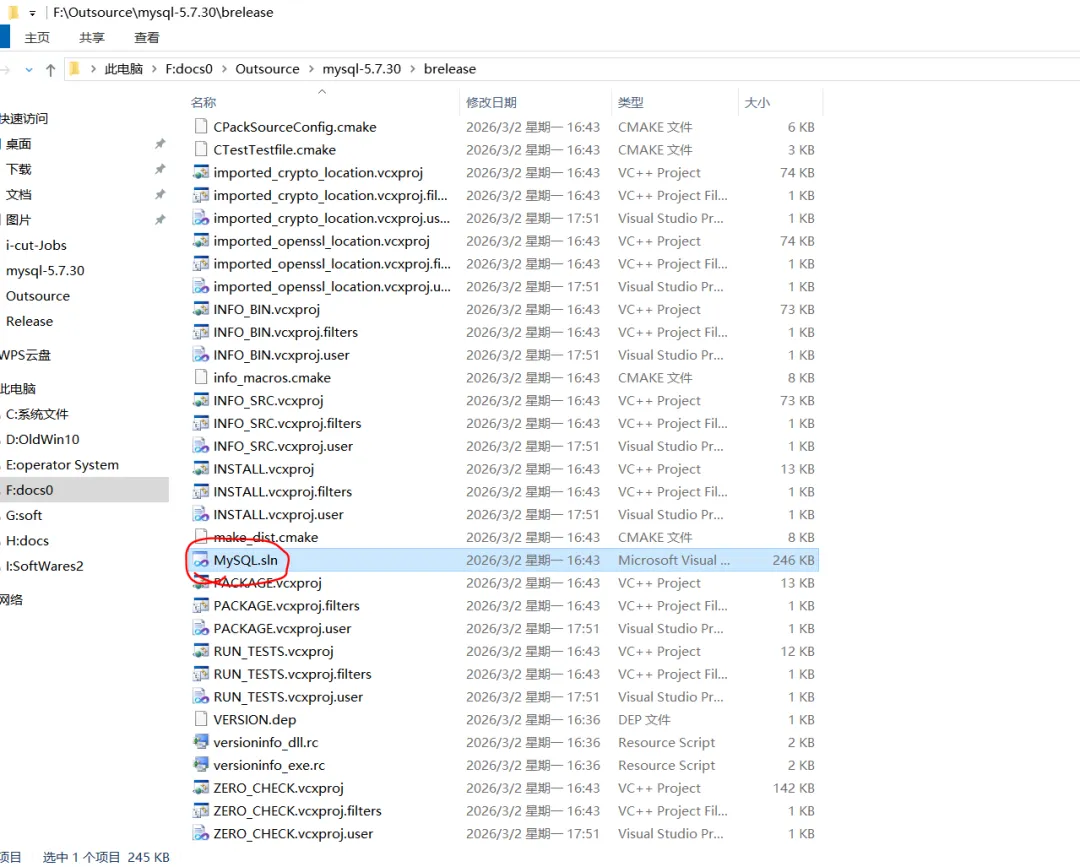The height and width of the screenshot is (867, 1080).
Task: Select 图片 in quick access
Action: pos(19,220)
